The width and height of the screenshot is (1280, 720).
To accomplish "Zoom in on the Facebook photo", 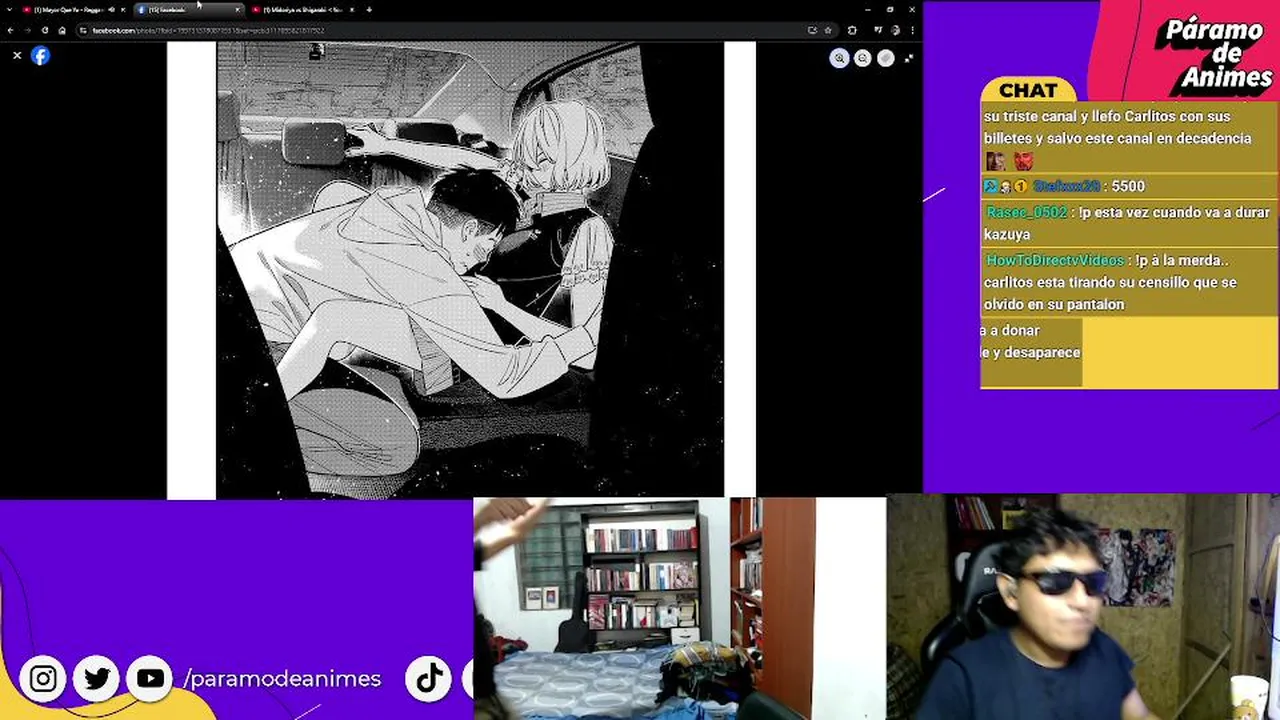I will click(839, 58).
